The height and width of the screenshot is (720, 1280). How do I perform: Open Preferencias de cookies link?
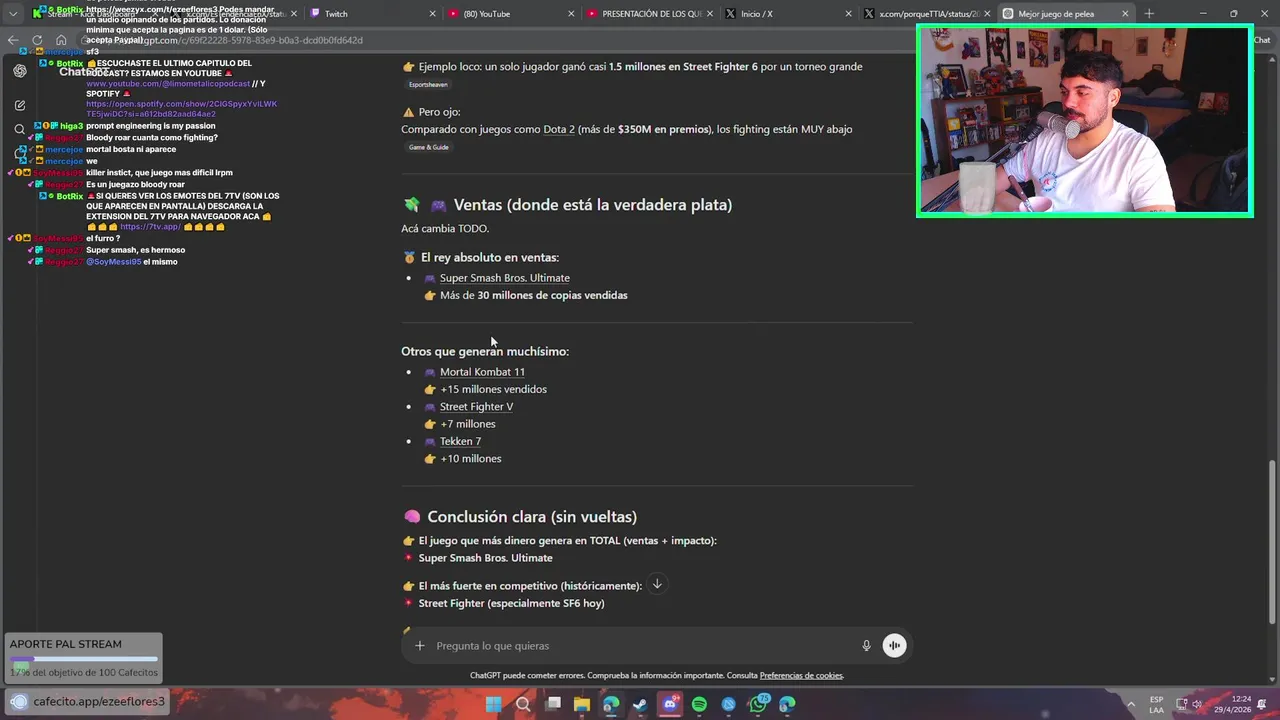point(801,676)
